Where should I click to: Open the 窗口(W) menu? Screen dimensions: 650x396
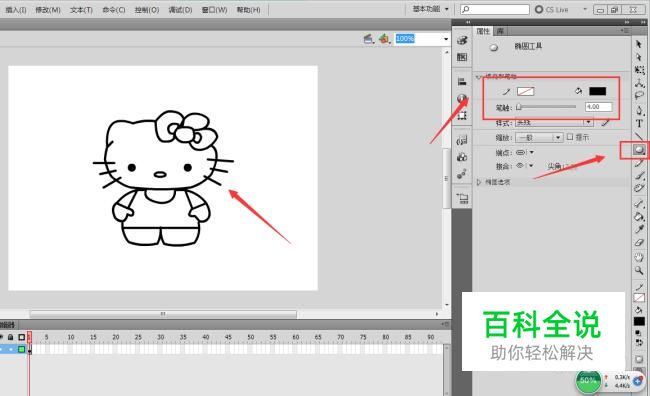pos(214,10)
